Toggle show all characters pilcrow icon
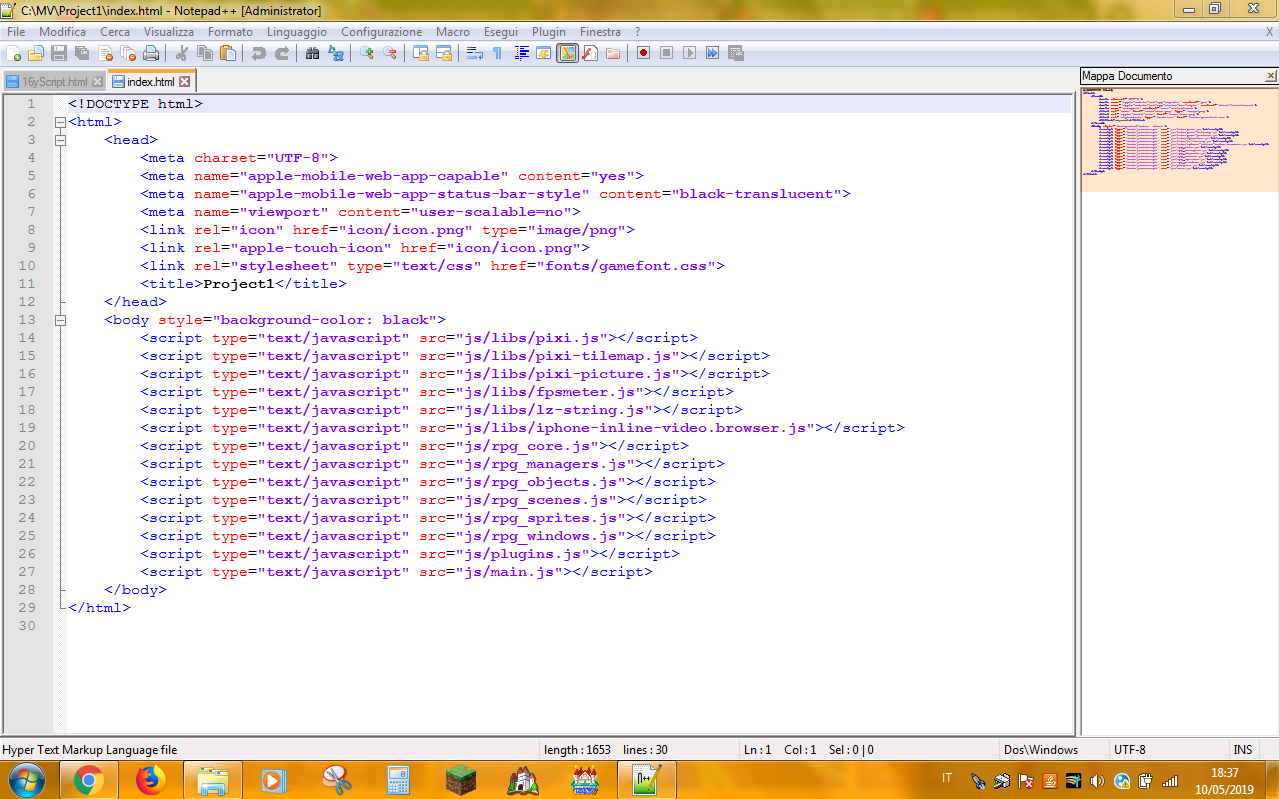This screenshot has width=1279, height=799. [498, 53]
